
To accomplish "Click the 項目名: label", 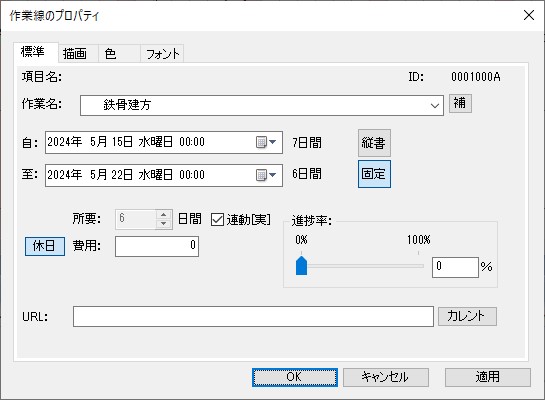I will [x=42, y=77].
